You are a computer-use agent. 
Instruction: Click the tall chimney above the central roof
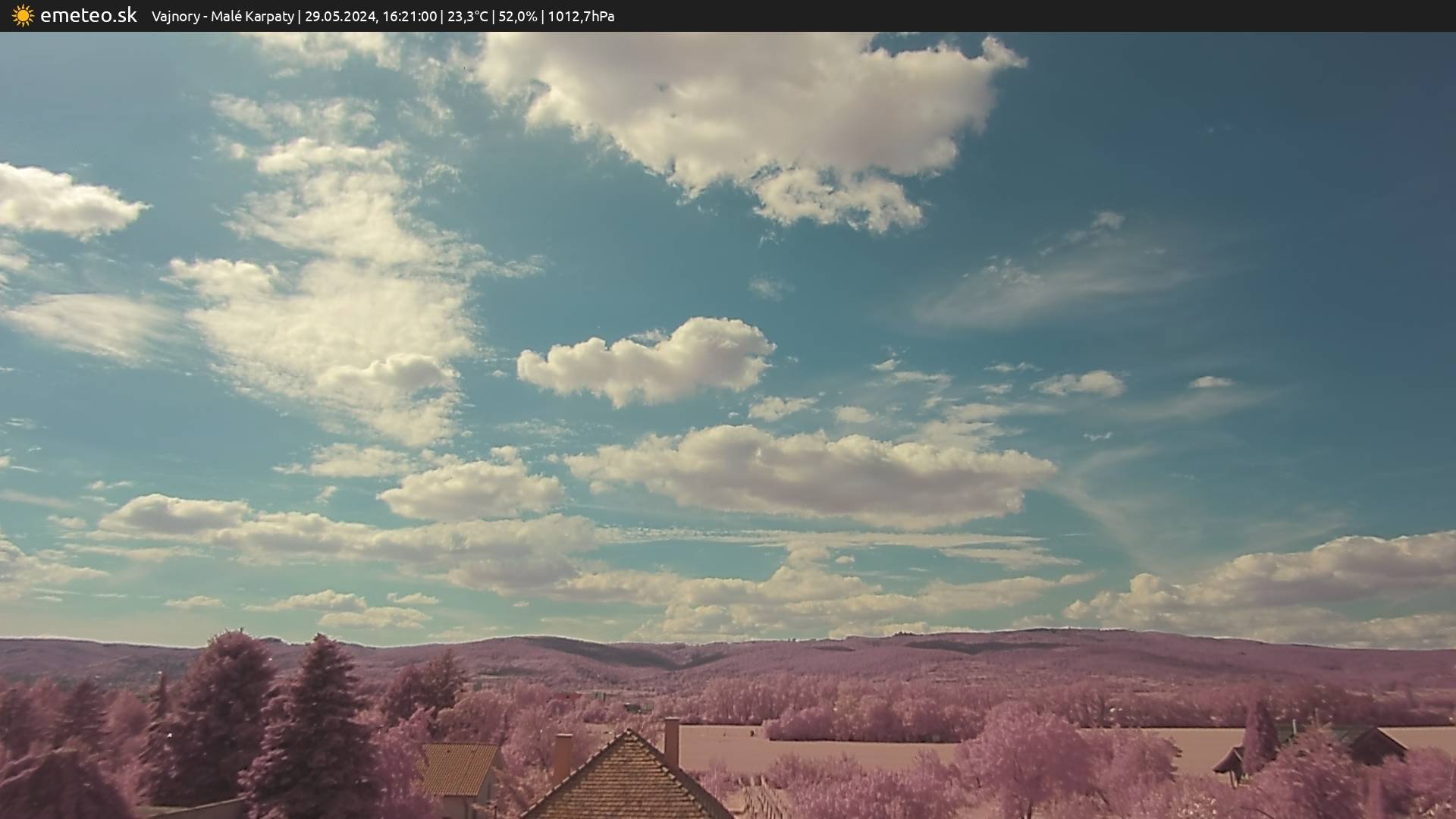tap(671, 741)
